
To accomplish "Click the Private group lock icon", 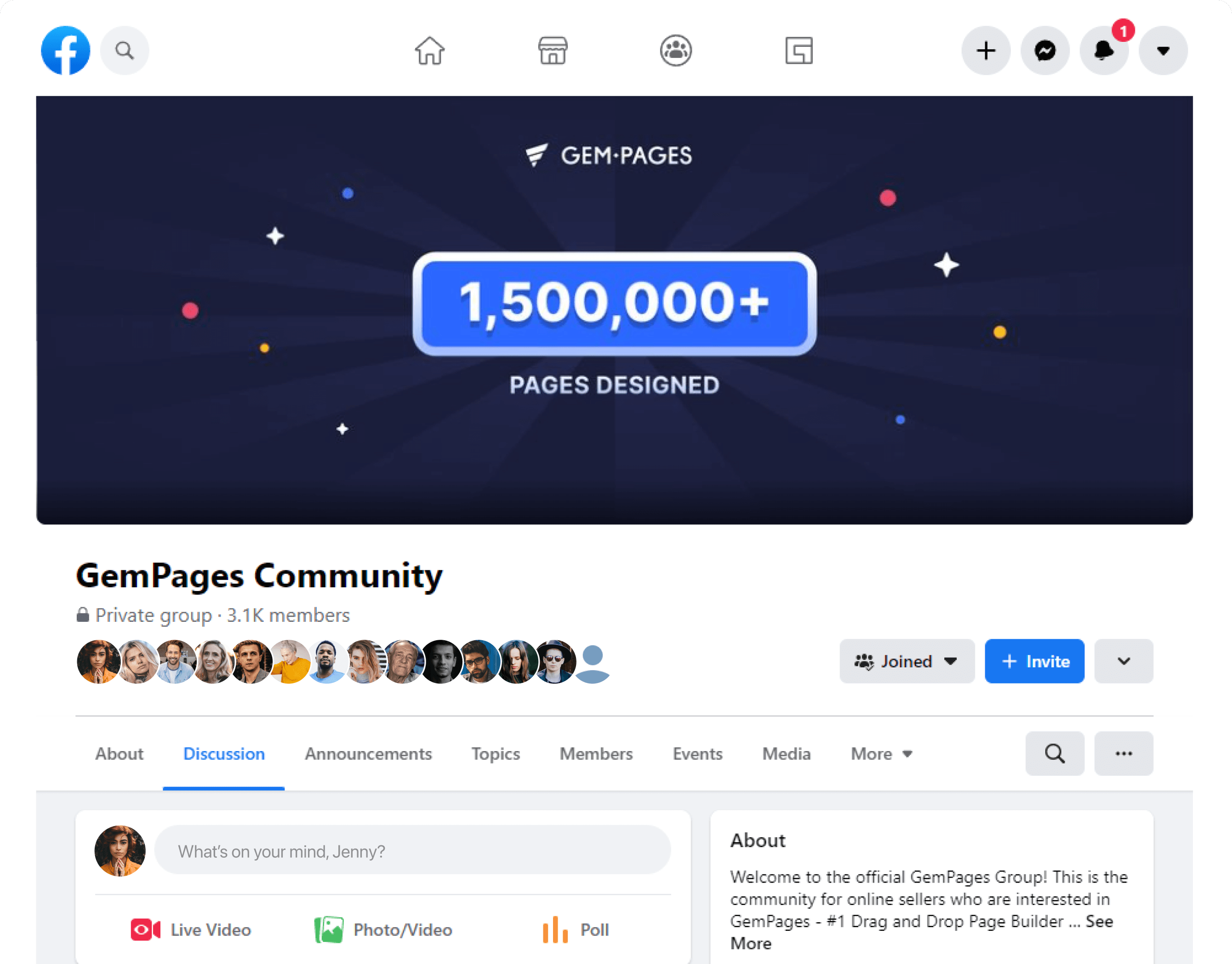I will point(83,614).
